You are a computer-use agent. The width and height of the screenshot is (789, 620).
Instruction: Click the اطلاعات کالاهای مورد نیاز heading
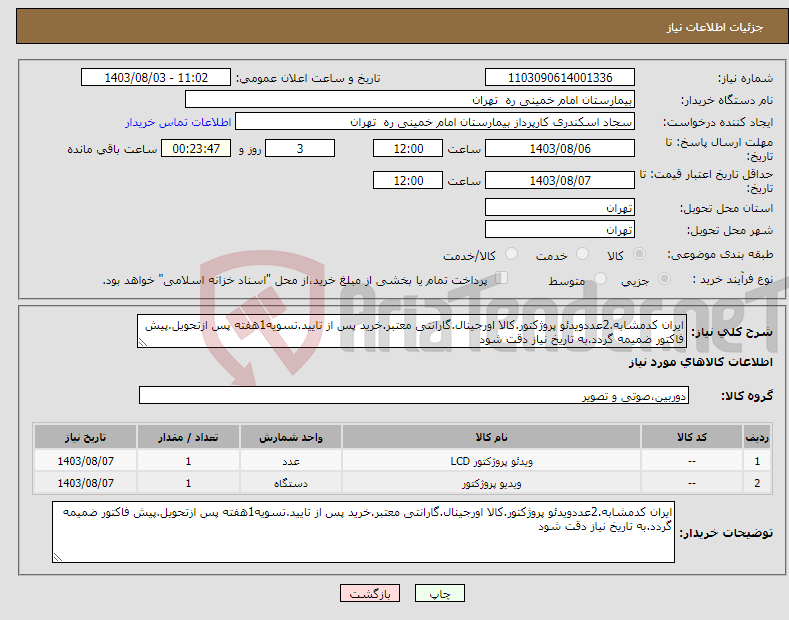(700, 362)
